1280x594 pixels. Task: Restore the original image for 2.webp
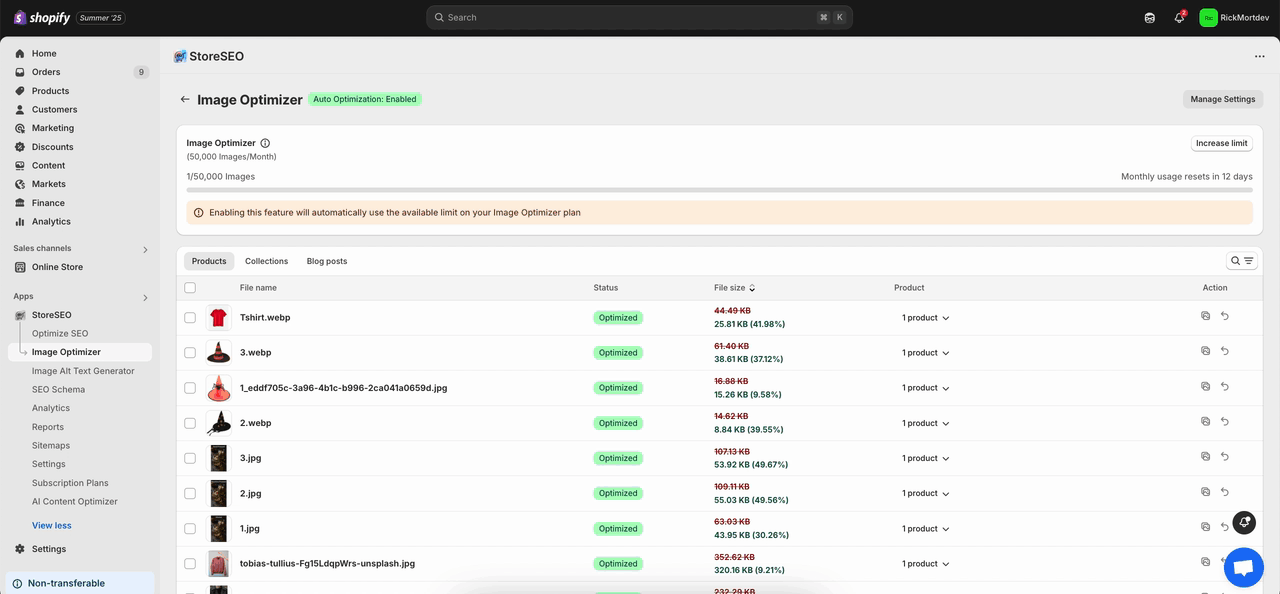click(x=1225, y=421)
